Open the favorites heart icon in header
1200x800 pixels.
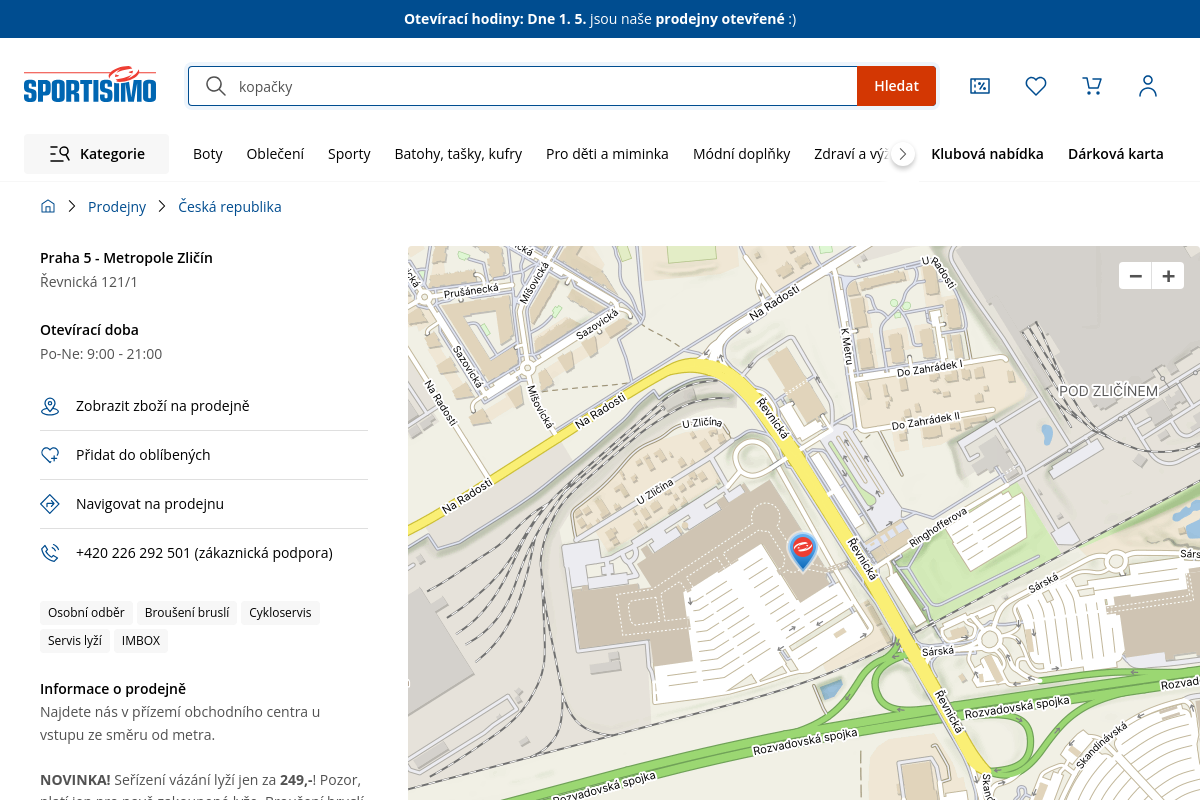[x=1036, y=86]
